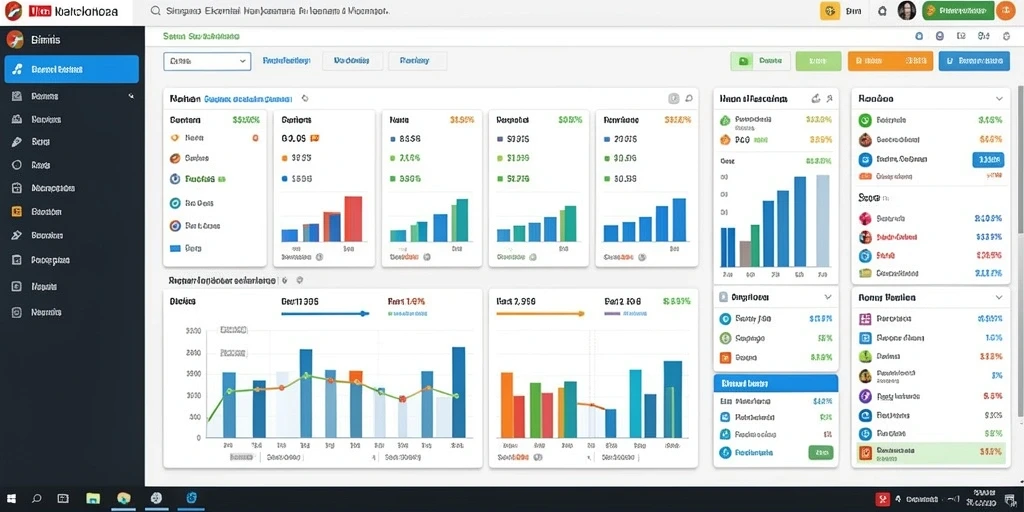Click the pencil icon in the left sidebar
The height and width of the screenshot is (512, 1024).
tap(18, 142)
